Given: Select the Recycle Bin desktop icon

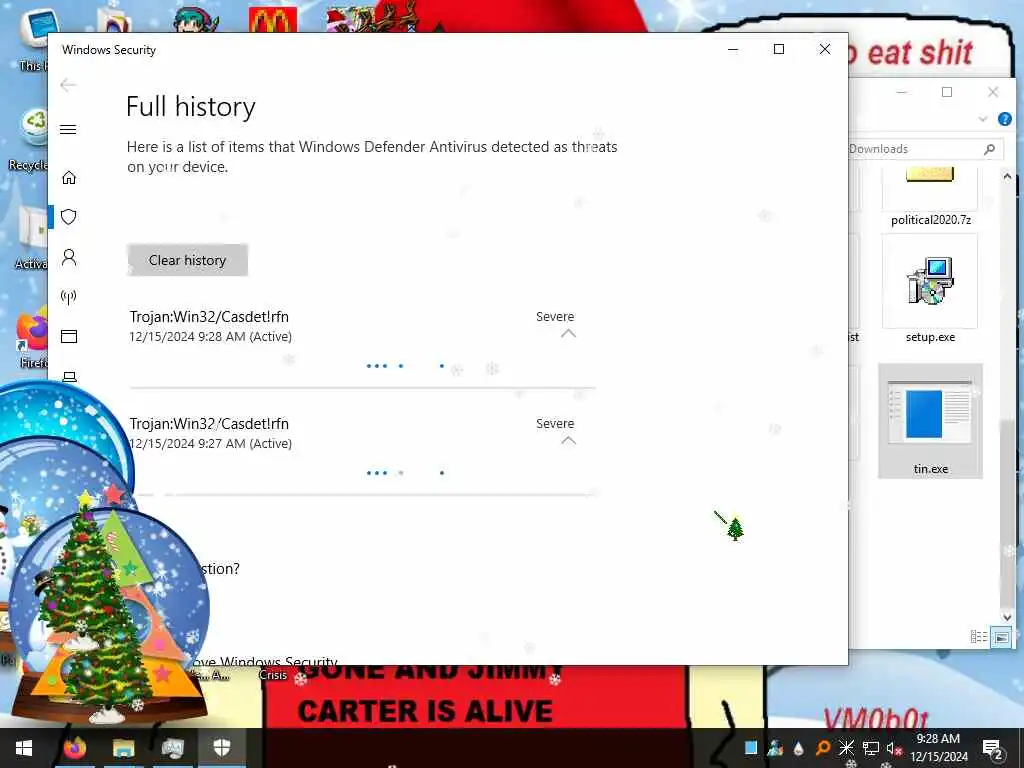Looking at the screenshot, I should 29,140.
